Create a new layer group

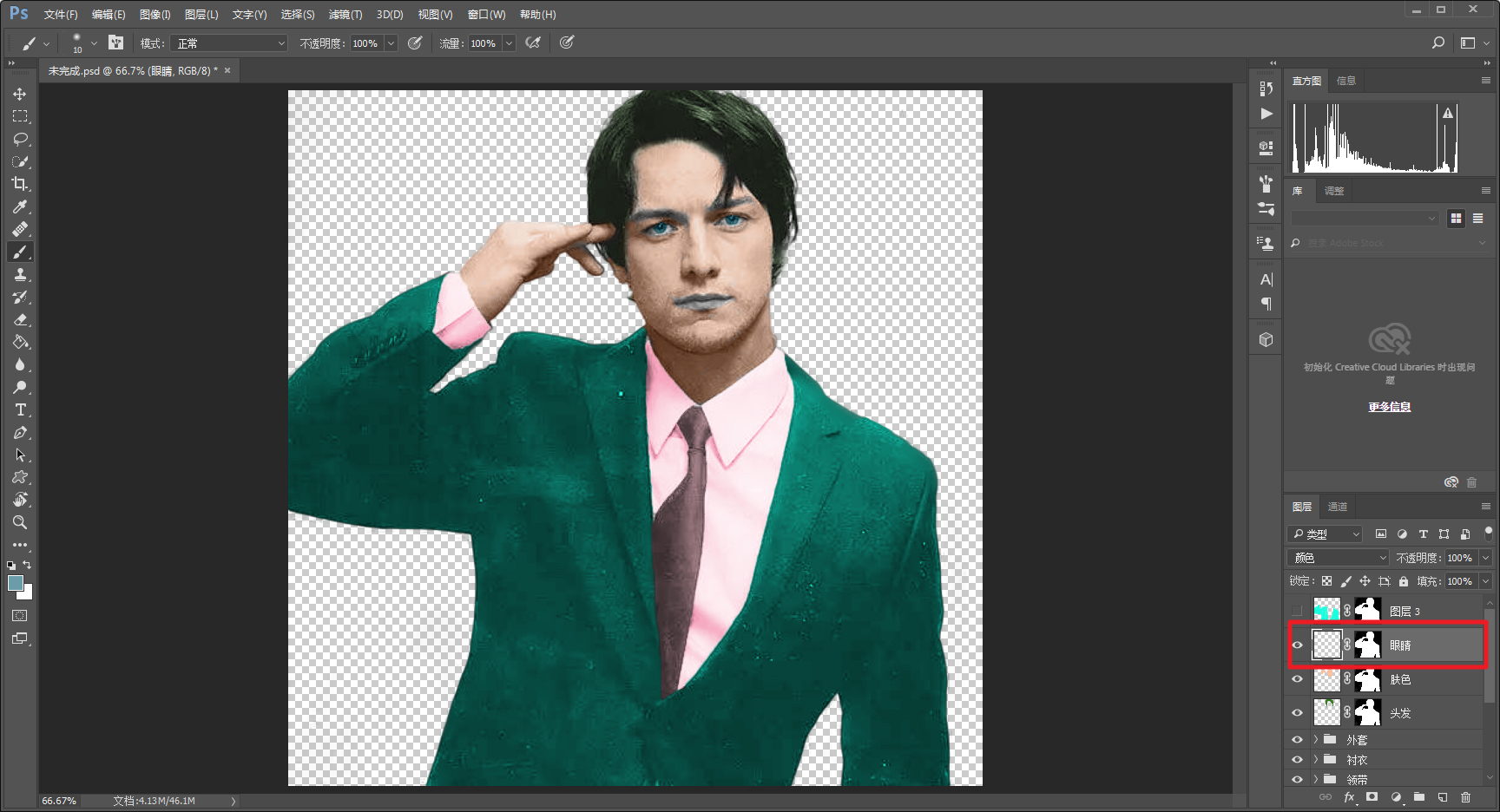point(1419,797)
